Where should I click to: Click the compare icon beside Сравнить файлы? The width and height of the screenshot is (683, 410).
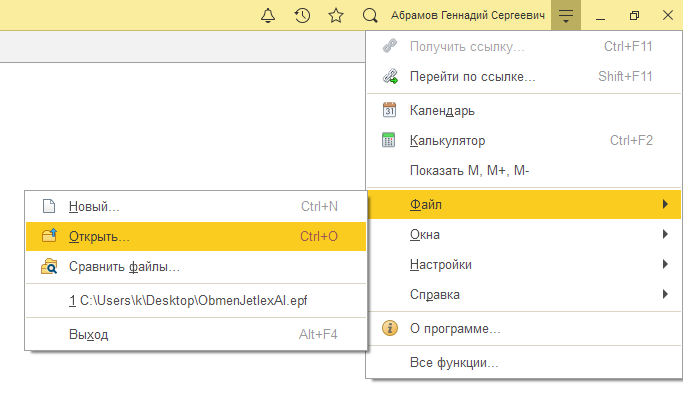49,266
